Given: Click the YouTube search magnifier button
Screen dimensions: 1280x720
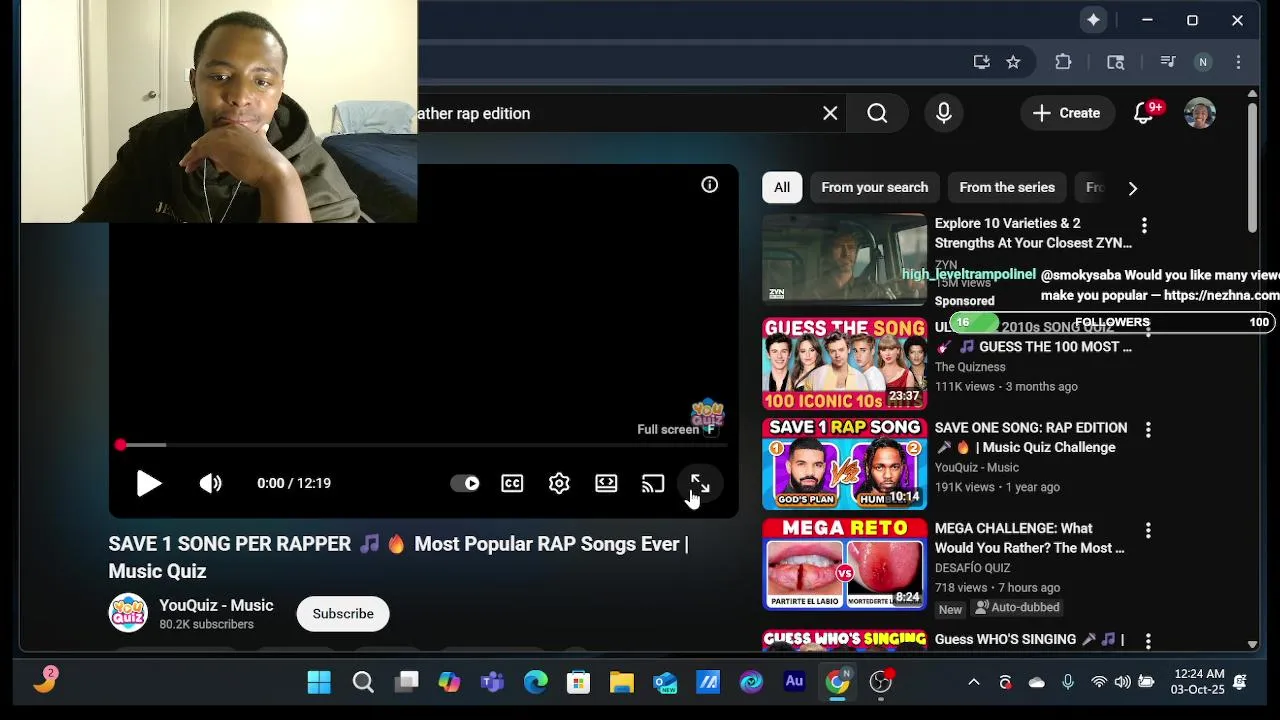Looking at the screenshot, I should click(x=877, y=113).
